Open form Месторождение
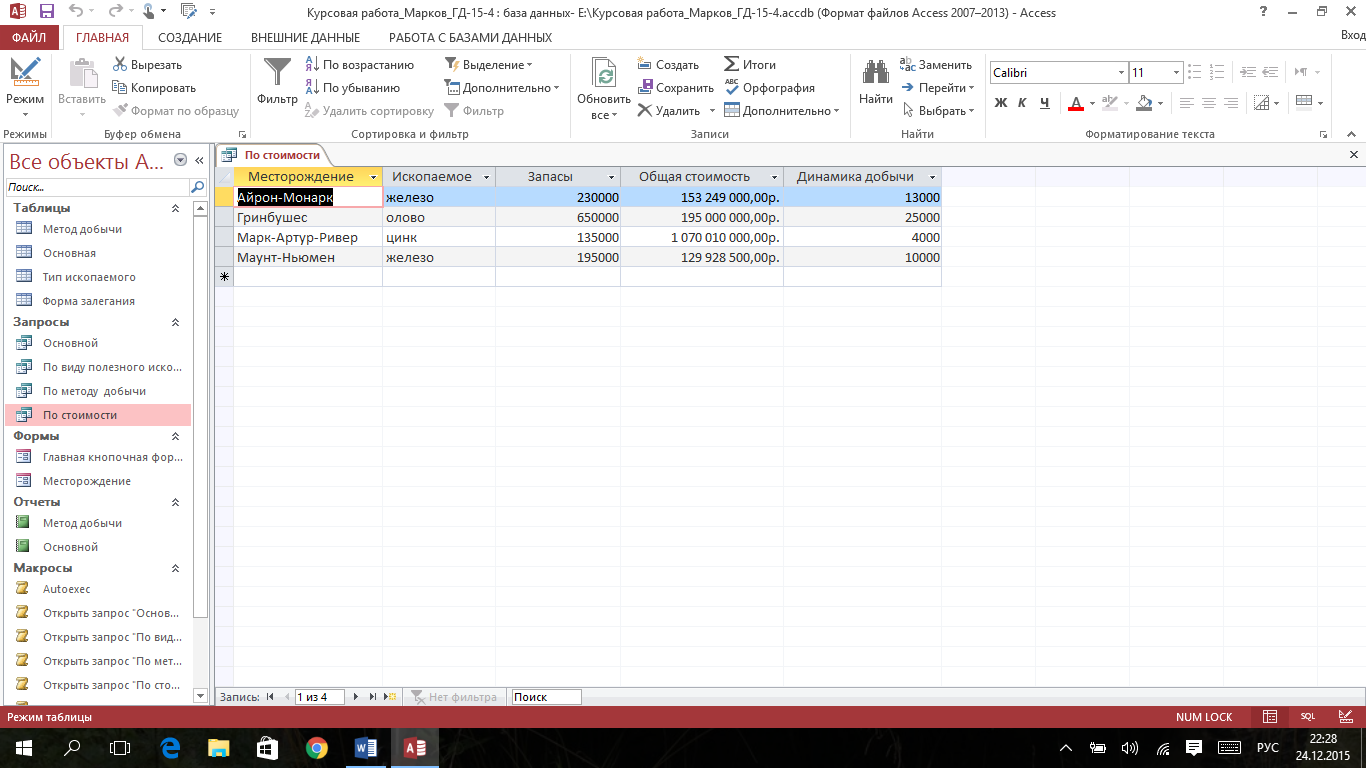 coord(87,481)
